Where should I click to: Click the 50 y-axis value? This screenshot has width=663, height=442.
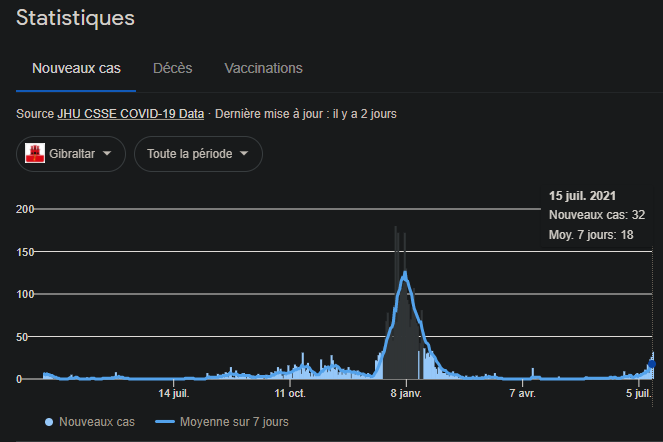pos(22,337)
